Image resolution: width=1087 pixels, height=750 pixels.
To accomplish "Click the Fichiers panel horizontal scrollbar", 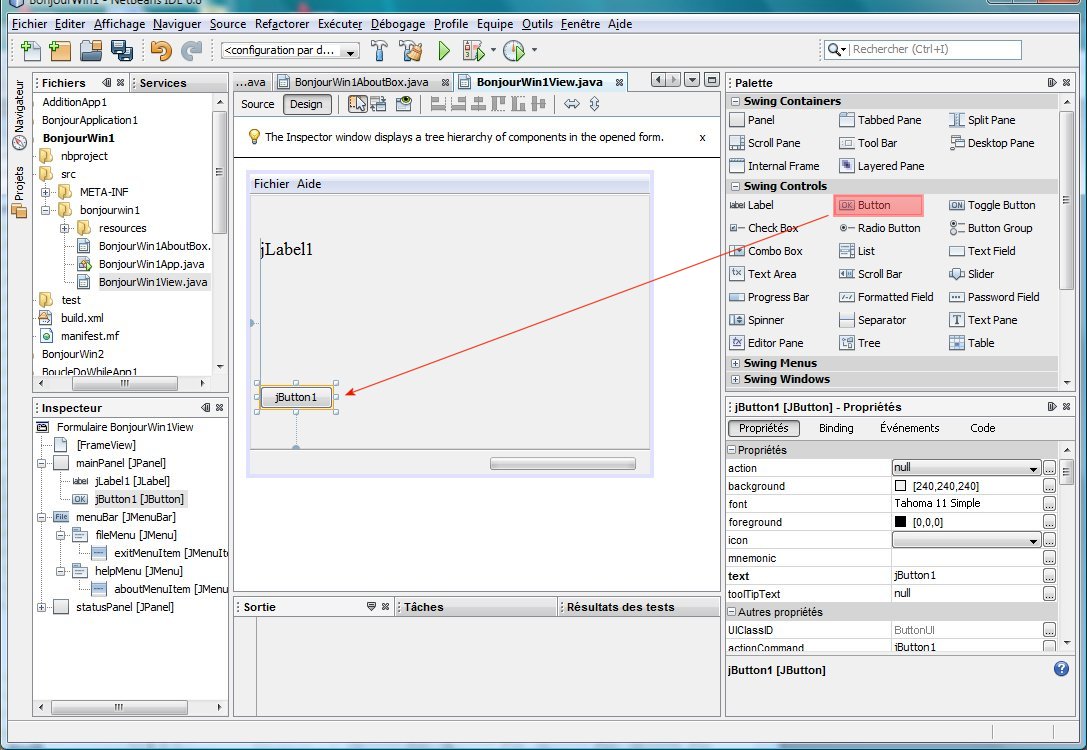I will 125,383.
